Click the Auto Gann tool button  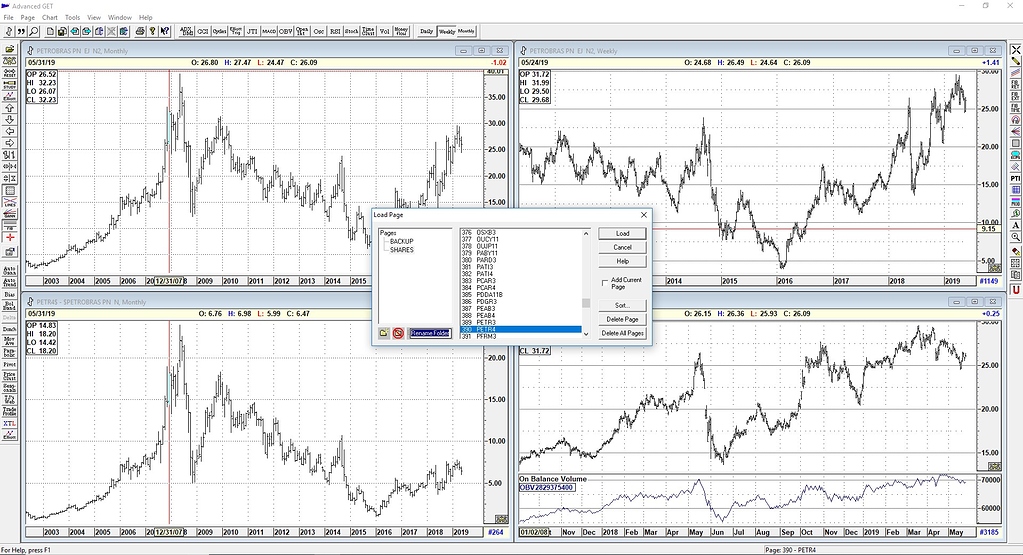point(10,270)
